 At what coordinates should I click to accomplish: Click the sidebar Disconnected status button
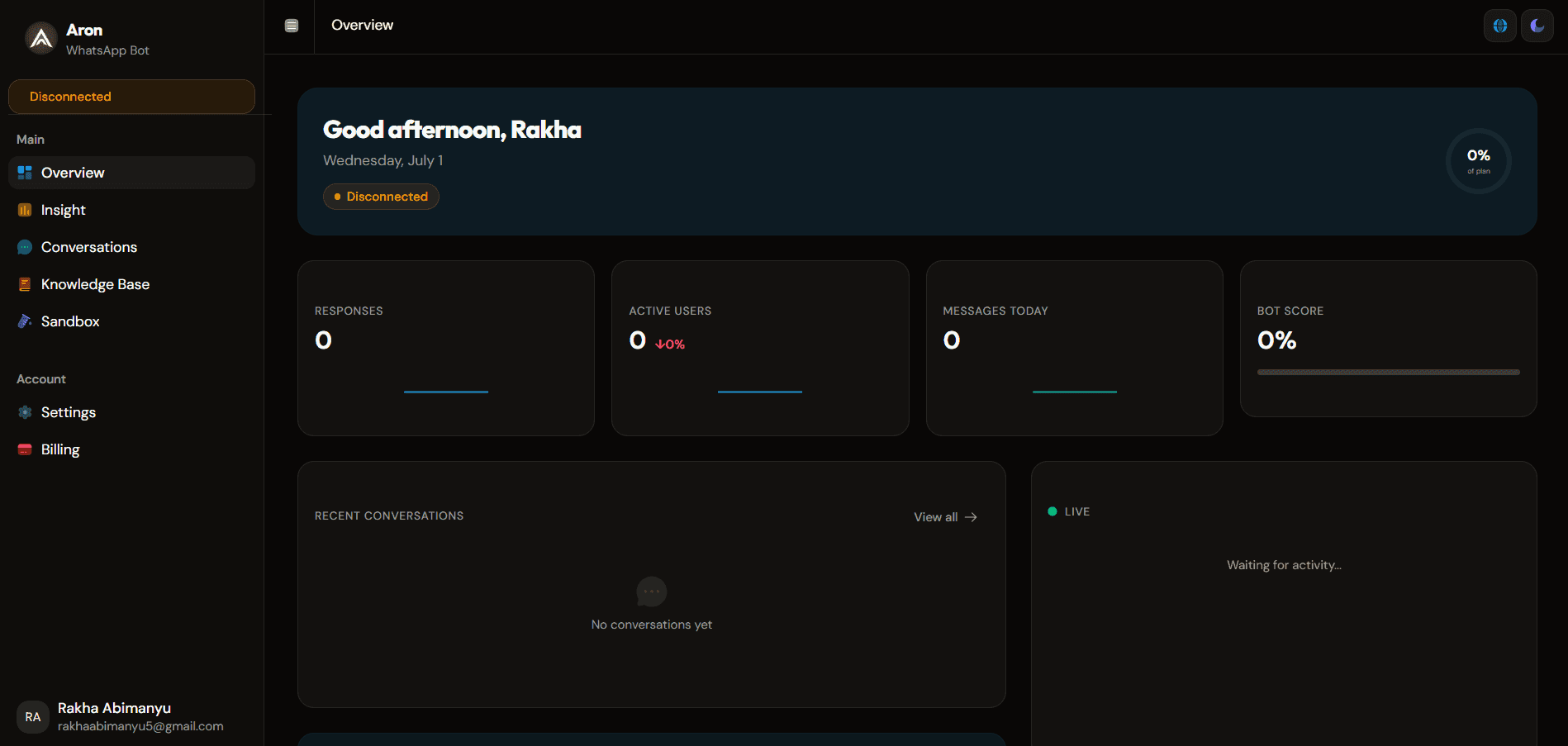131,97
